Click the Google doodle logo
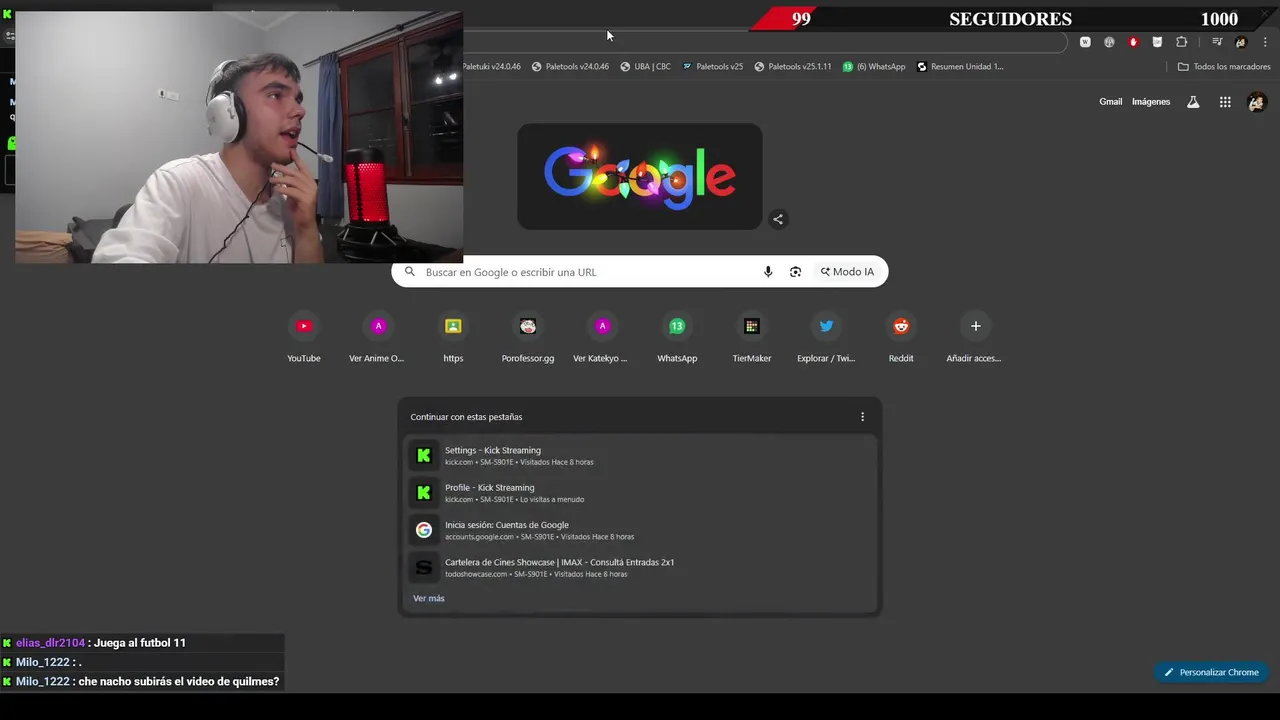The image size is (1280, 720). [x=640, y=177]
